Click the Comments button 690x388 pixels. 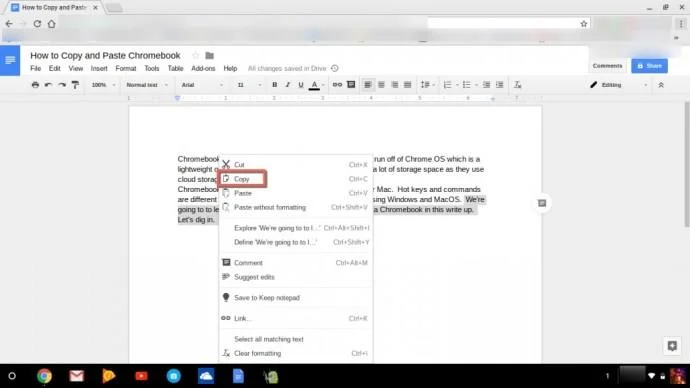tap(607, 66)
